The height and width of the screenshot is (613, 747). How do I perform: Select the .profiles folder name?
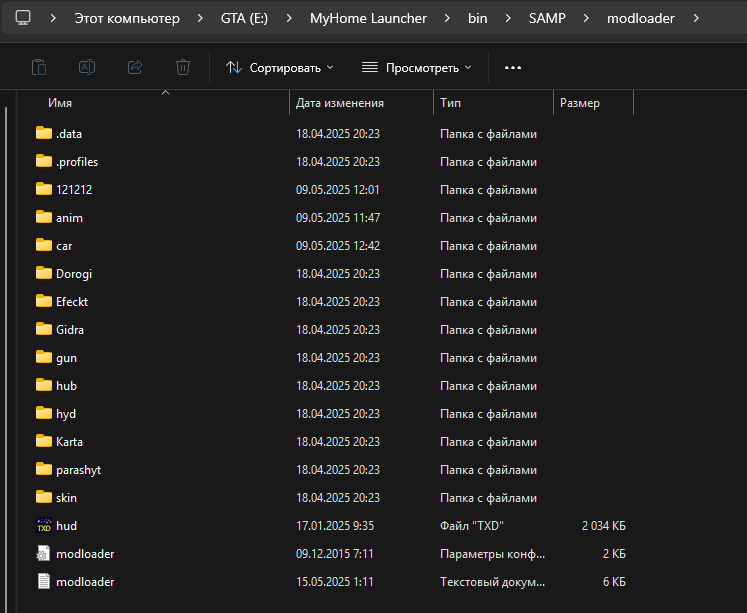click(77, 162)
